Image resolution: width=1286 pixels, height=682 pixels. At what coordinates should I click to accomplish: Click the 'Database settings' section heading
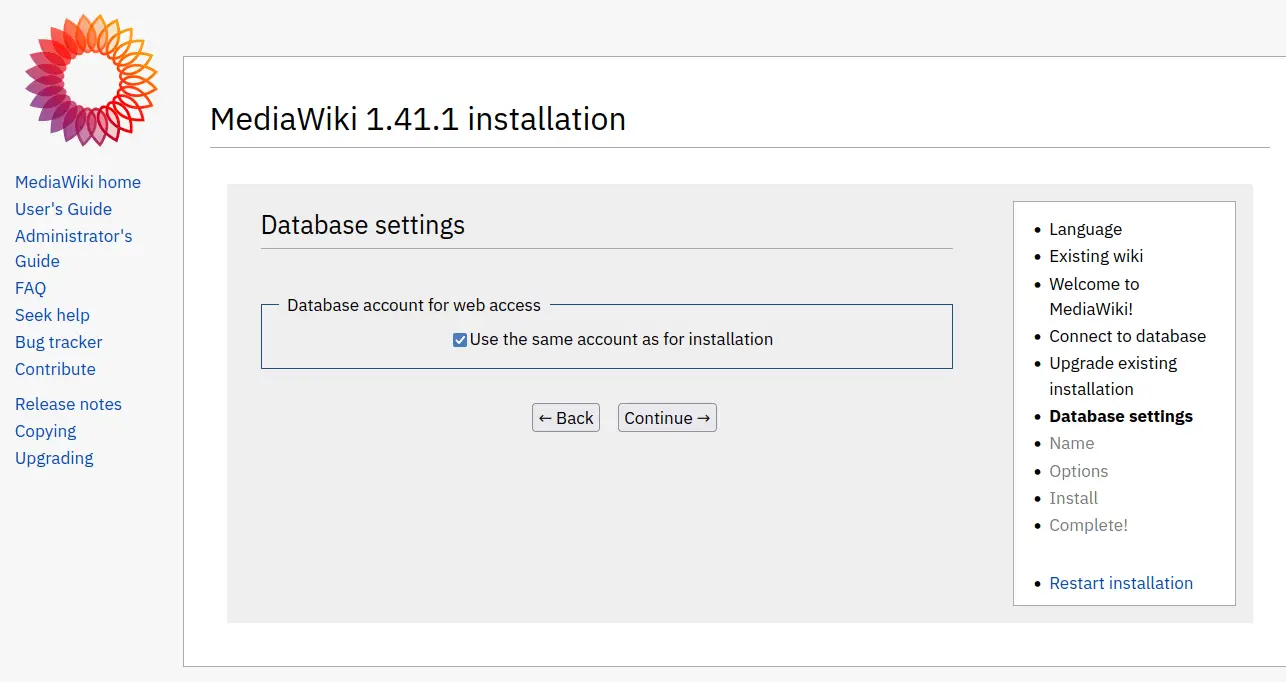[x=363, y=225]
